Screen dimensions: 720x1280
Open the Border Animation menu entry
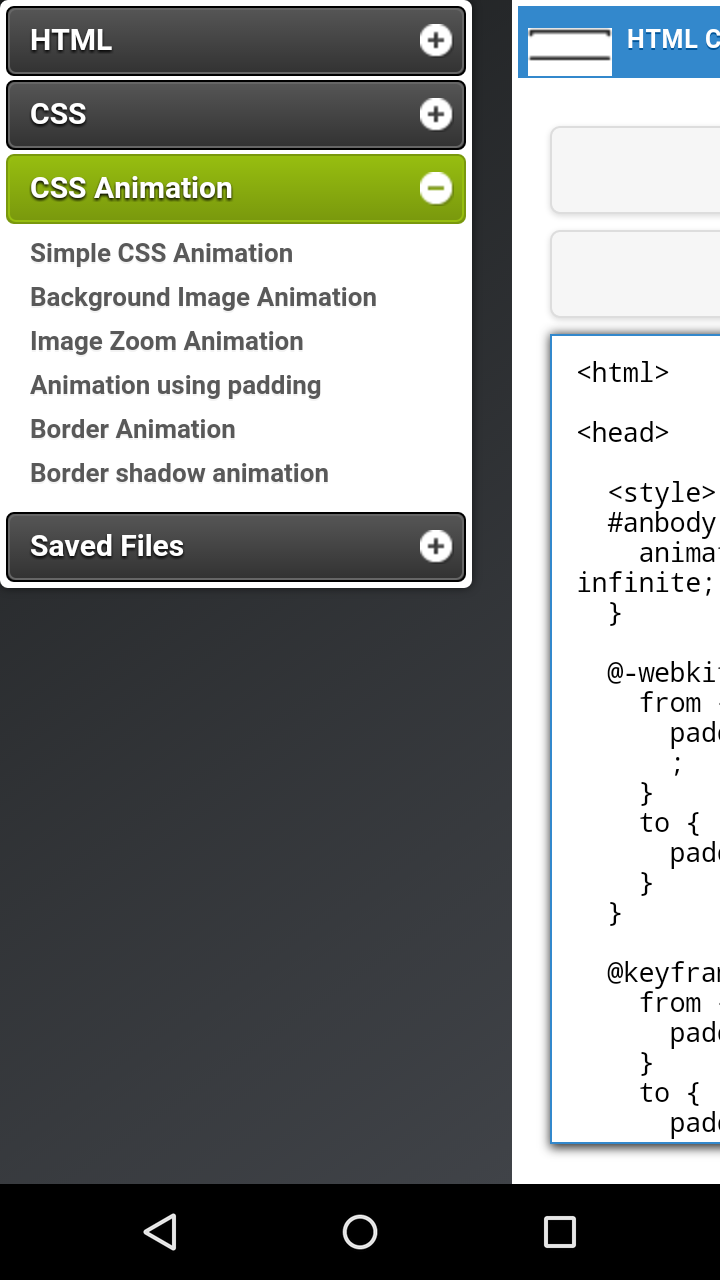133,429
